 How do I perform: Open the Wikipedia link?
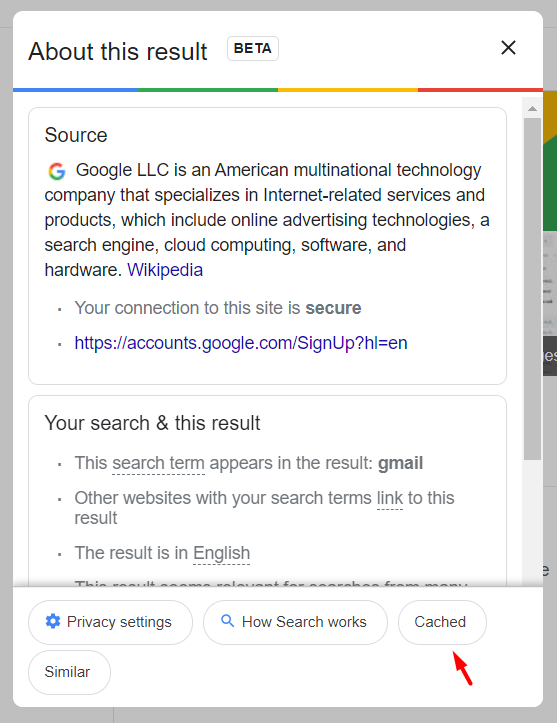click(x=165, y=270)
